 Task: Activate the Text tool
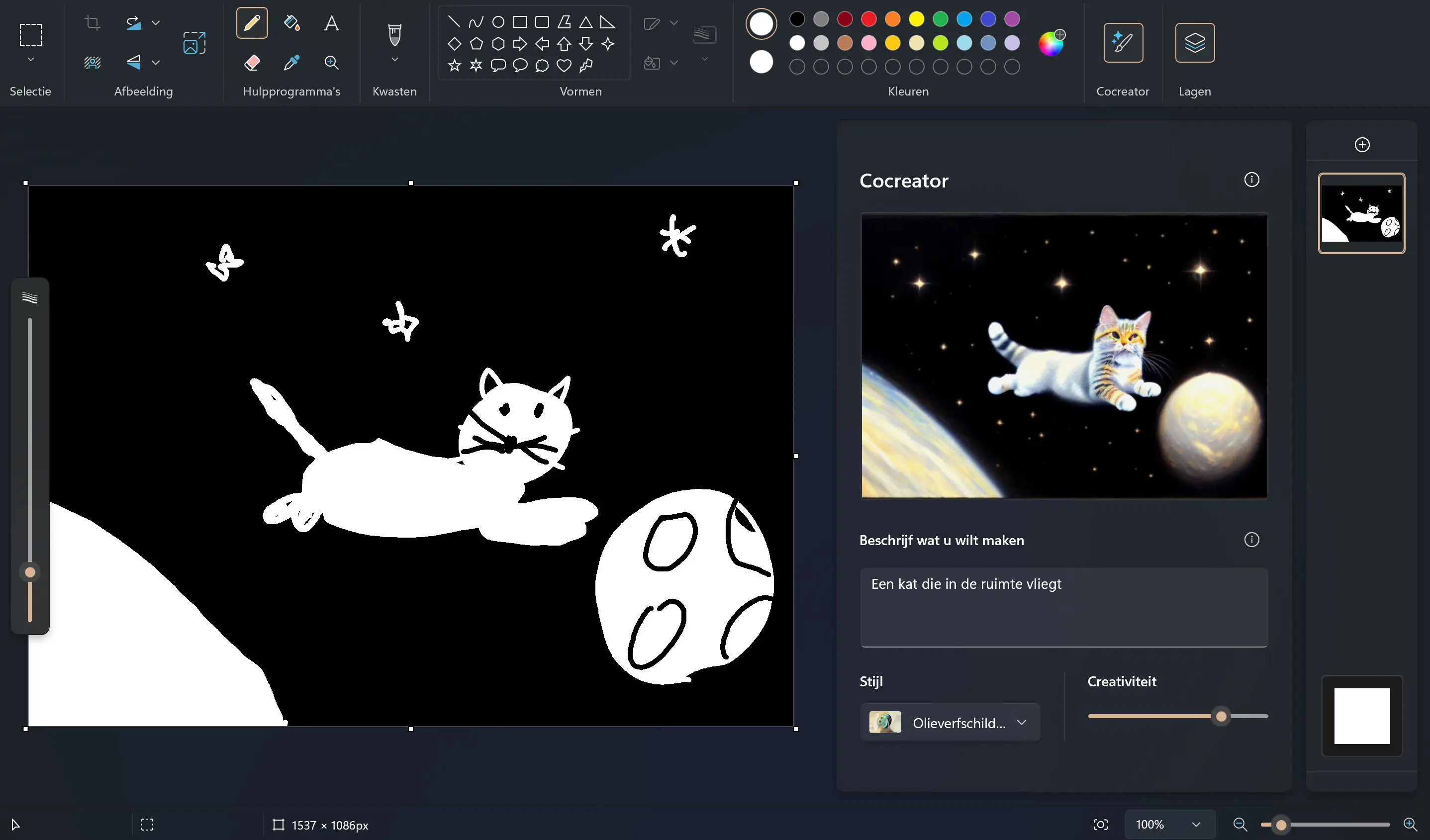pyautogui.click(x=331, y=23)
